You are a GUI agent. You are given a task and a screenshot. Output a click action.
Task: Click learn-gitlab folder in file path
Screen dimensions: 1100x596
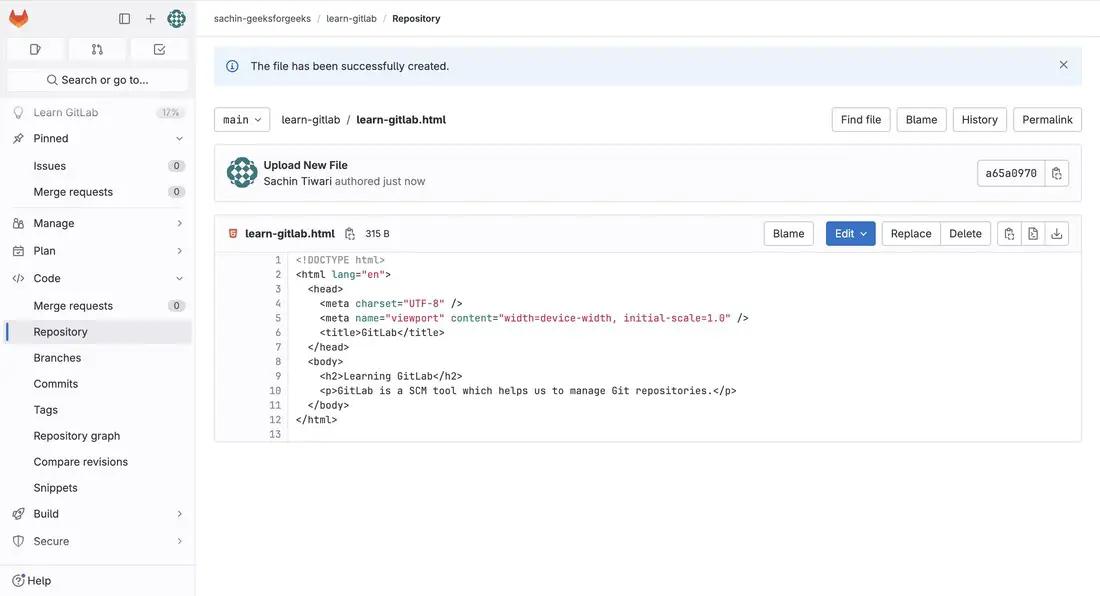[311, 120]
